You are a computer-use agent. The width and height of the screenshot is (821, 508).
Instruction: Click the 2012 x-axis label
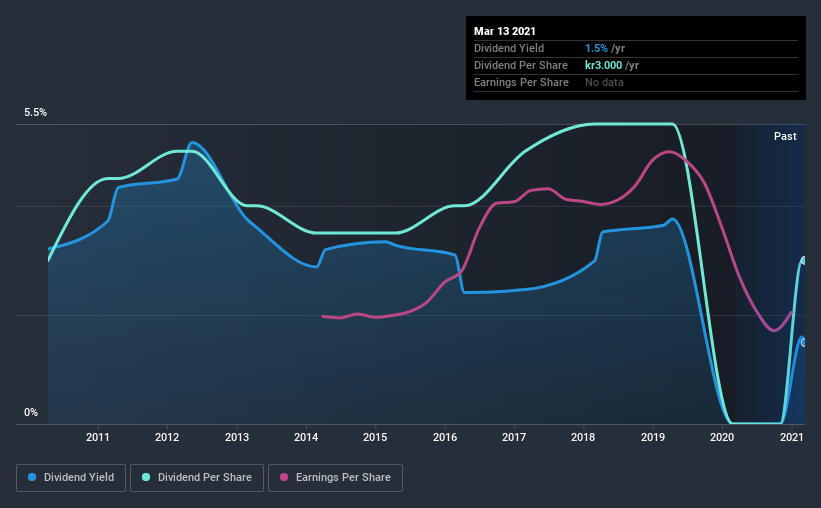click(x=167, y=437)
